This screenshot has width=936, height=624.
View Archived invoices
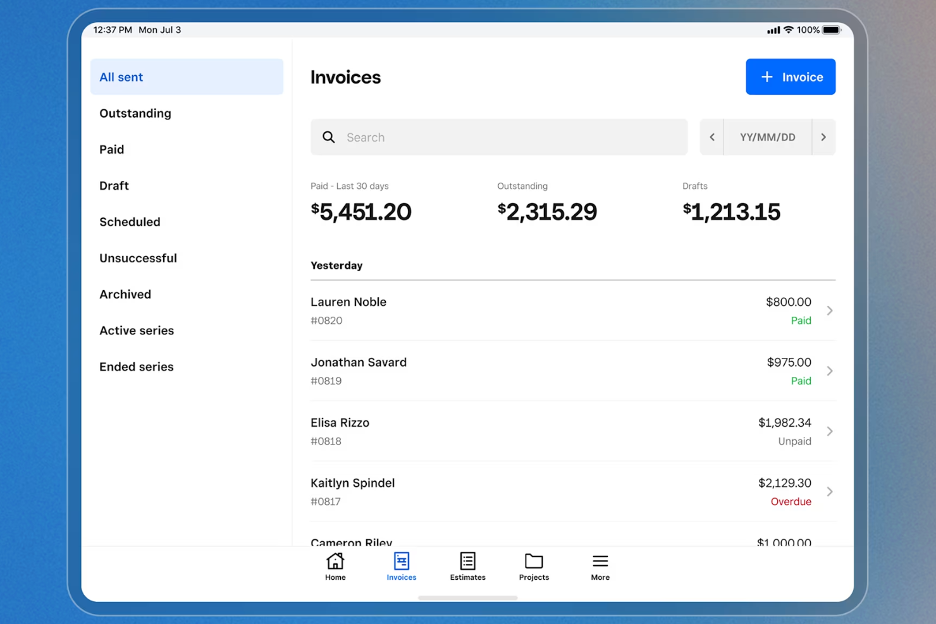pos(125,294)
